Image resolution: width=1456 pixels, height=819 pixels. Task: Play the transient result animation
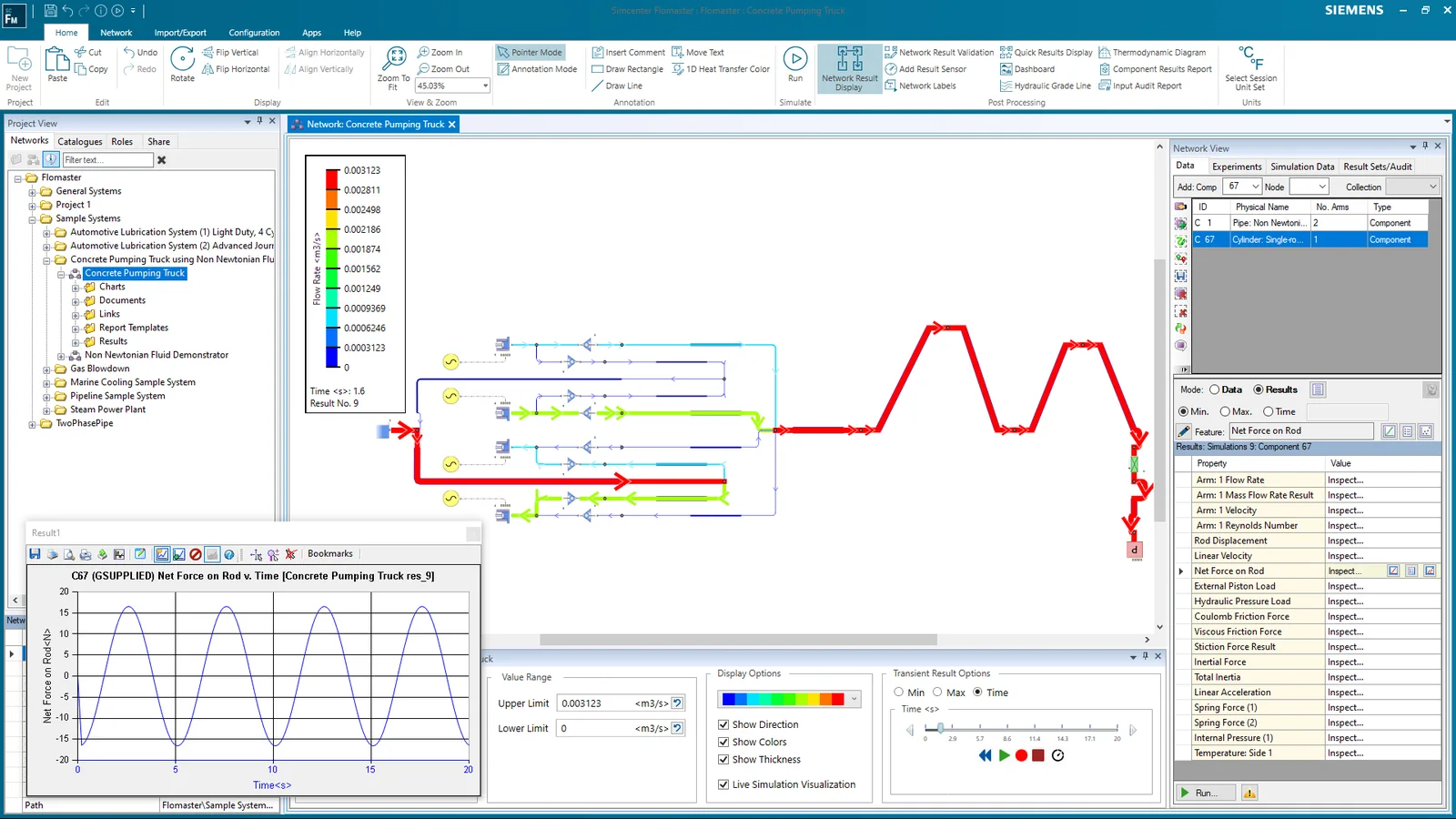coord(1004,755)
